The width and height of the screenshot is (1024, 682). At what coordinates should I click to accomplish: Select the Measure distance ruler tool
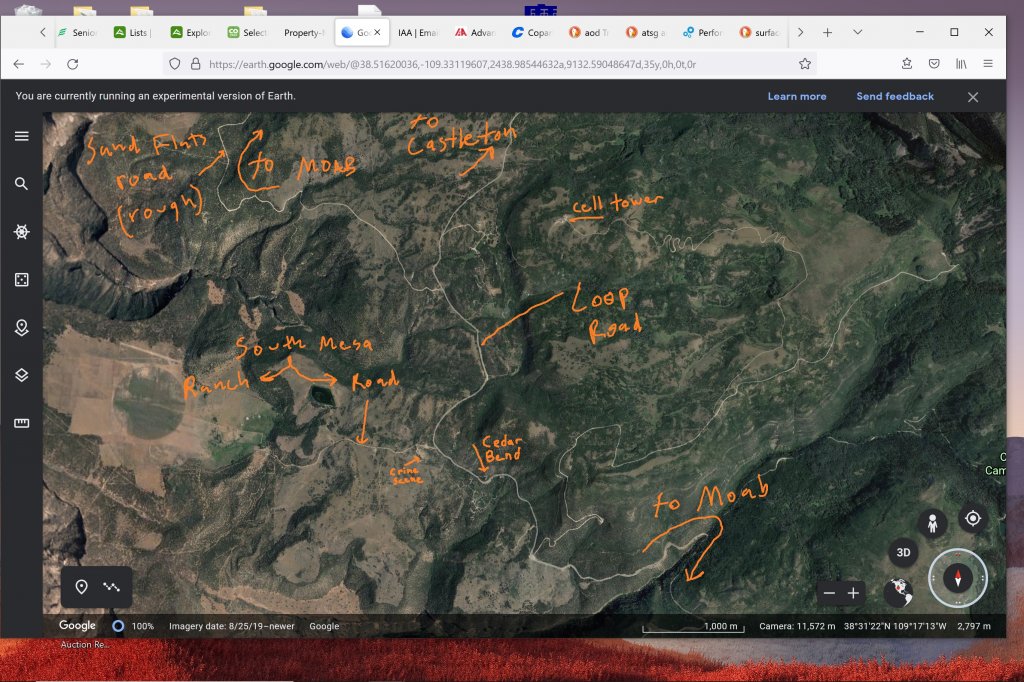click(21, 423)
